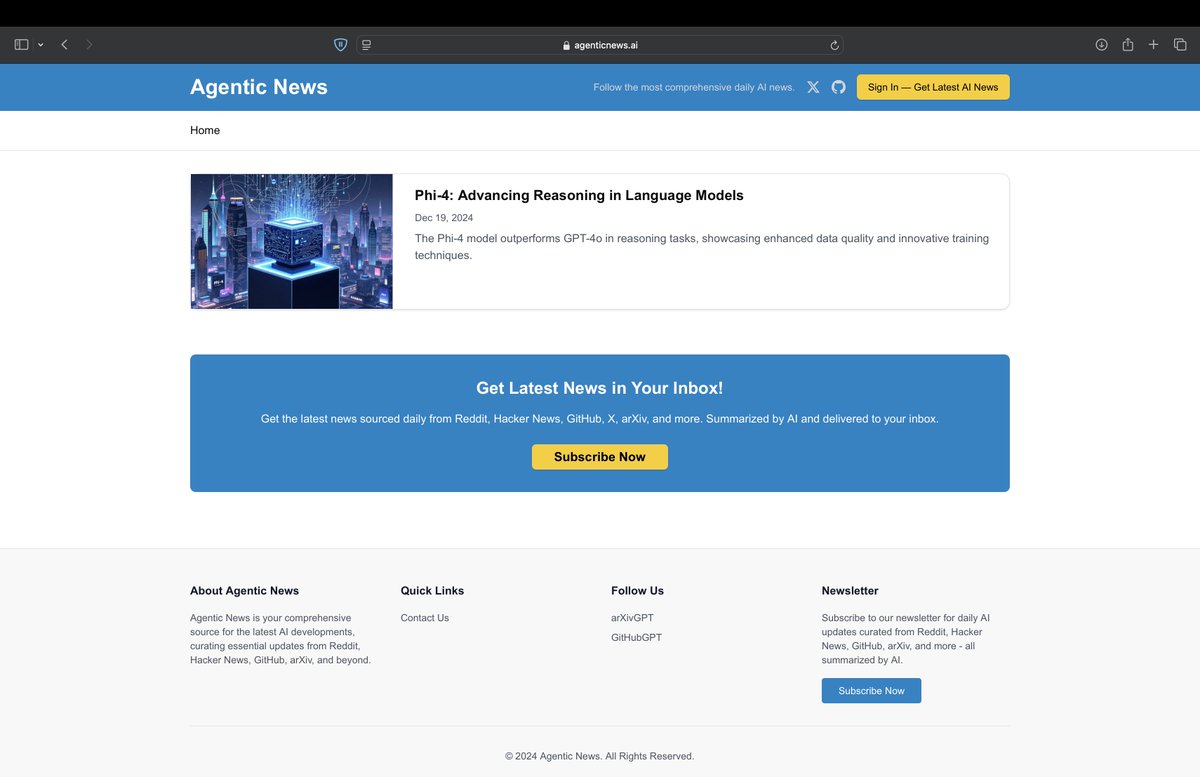Open the GitHubGPT footer link
The height and width of the screenshot is (777, 1200).
pos(636,637)
